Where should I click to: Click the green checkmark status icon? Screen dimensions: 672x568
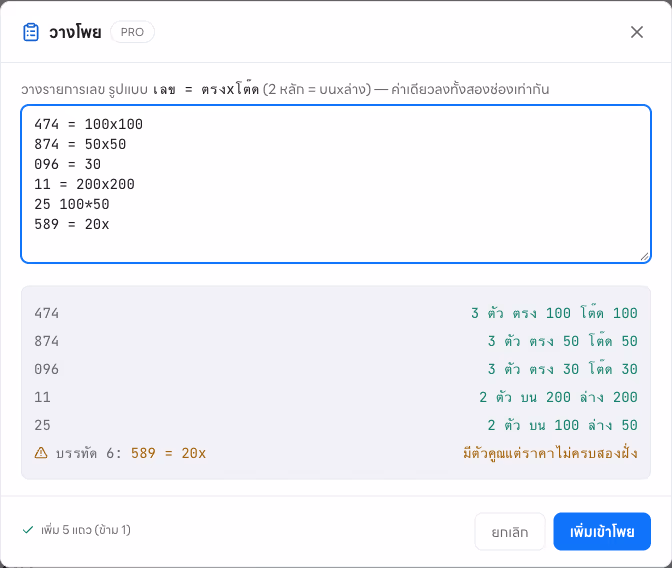[x=28, y=530]
